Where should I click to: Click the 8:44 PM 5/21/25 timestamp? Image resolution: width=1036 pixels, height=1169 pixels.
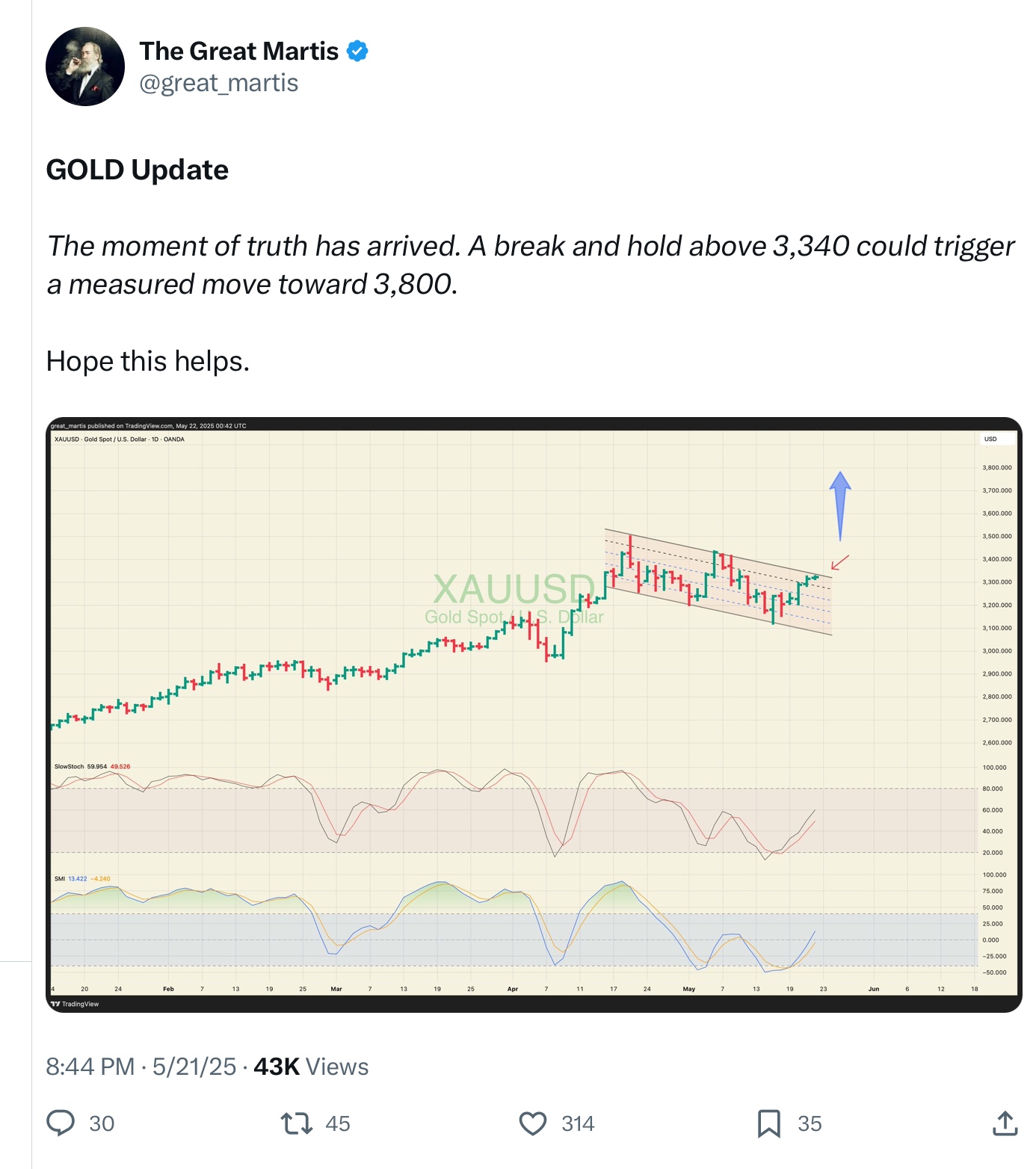click(x=141, y=1067)
